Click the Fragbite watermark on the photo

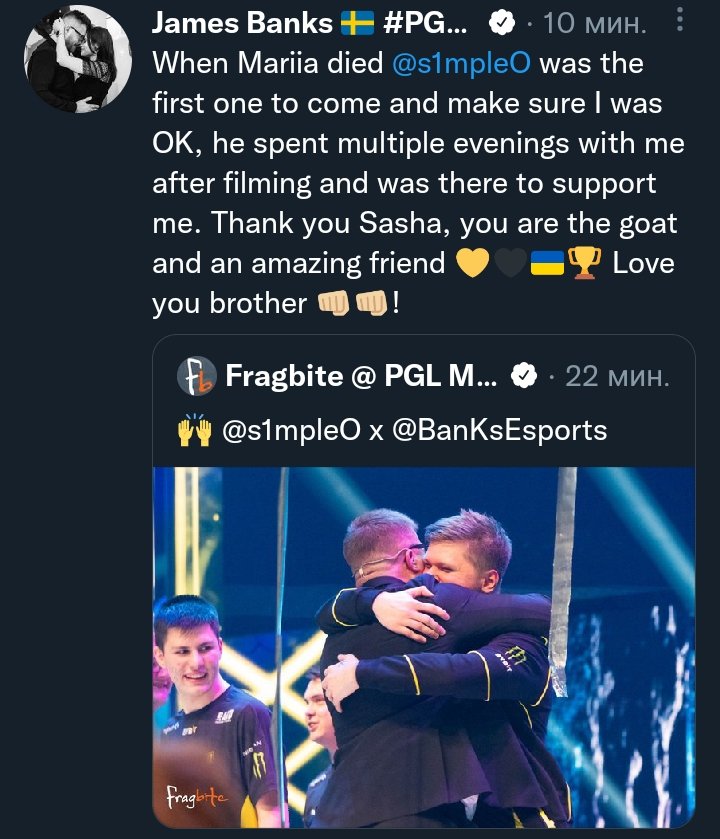[198, 795]
